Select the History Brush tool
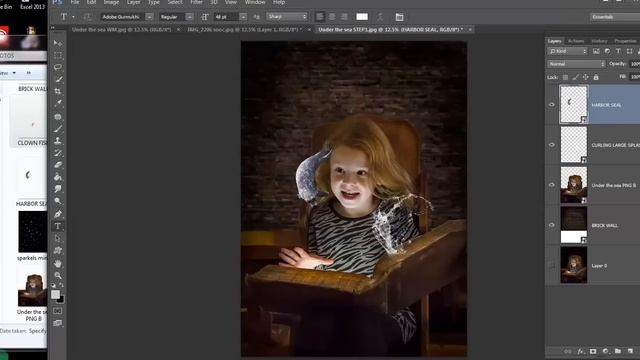The image size is (640, 360). (58, 153)
